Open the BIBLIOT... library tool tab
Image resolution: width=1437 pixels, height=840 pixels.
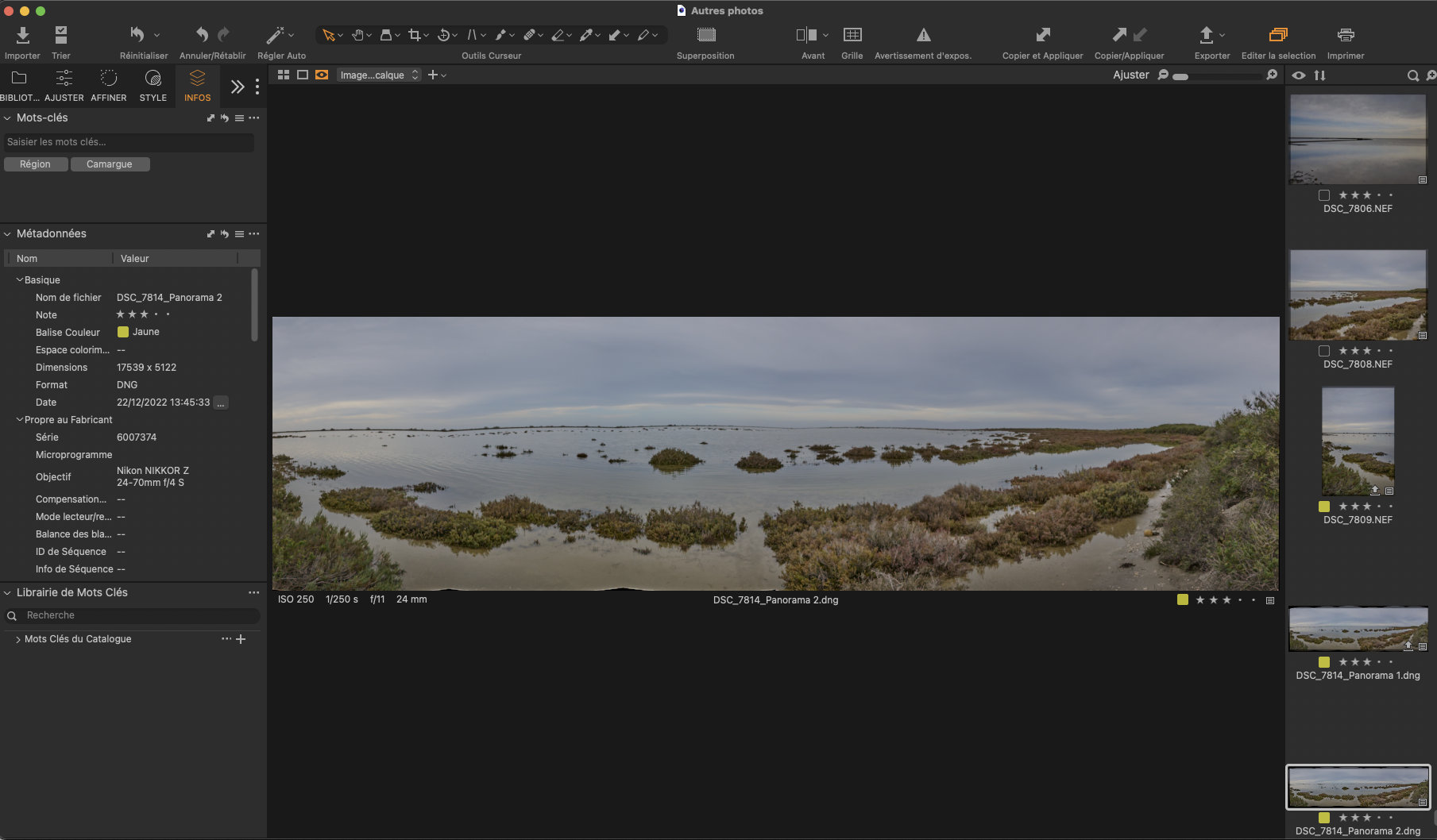(19, 85)
